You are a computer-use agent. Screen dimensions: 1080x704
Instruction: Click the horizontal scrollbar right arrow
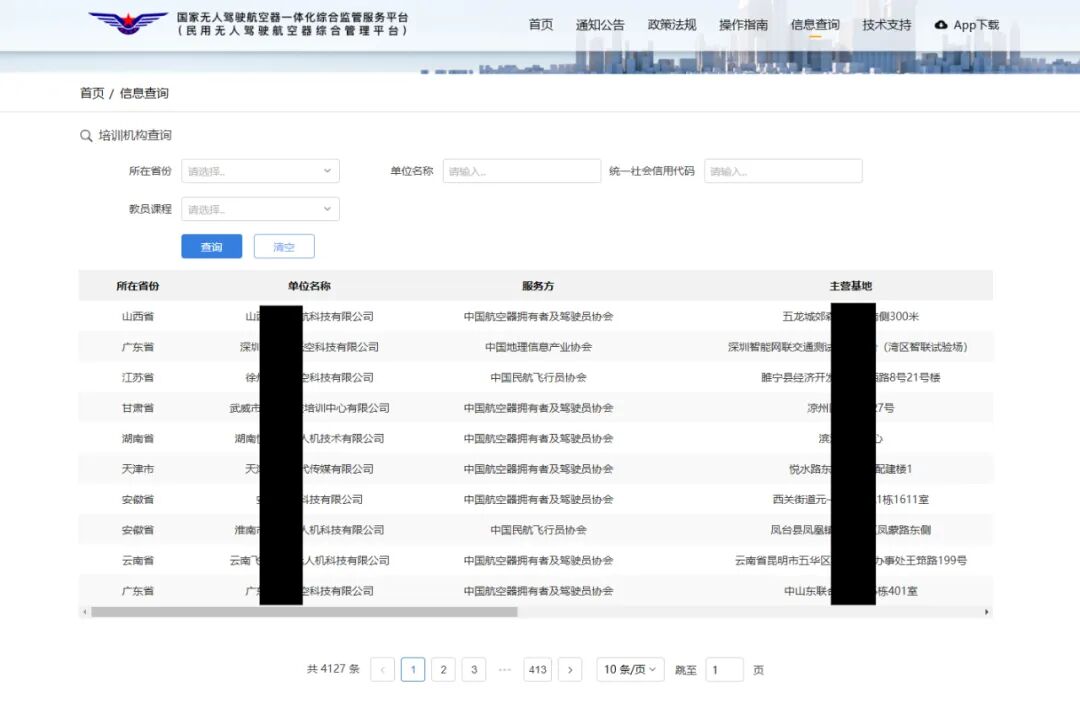tap(986, 612)
